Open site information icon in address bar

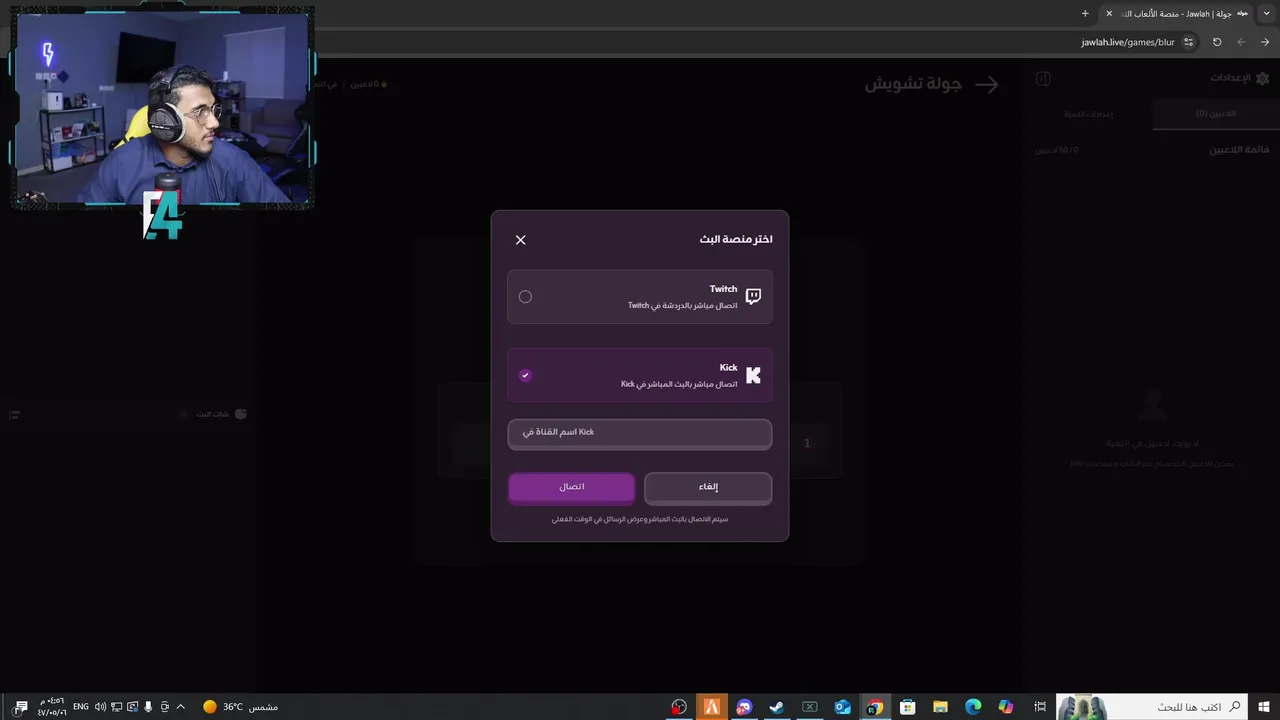click(1188, 42)
